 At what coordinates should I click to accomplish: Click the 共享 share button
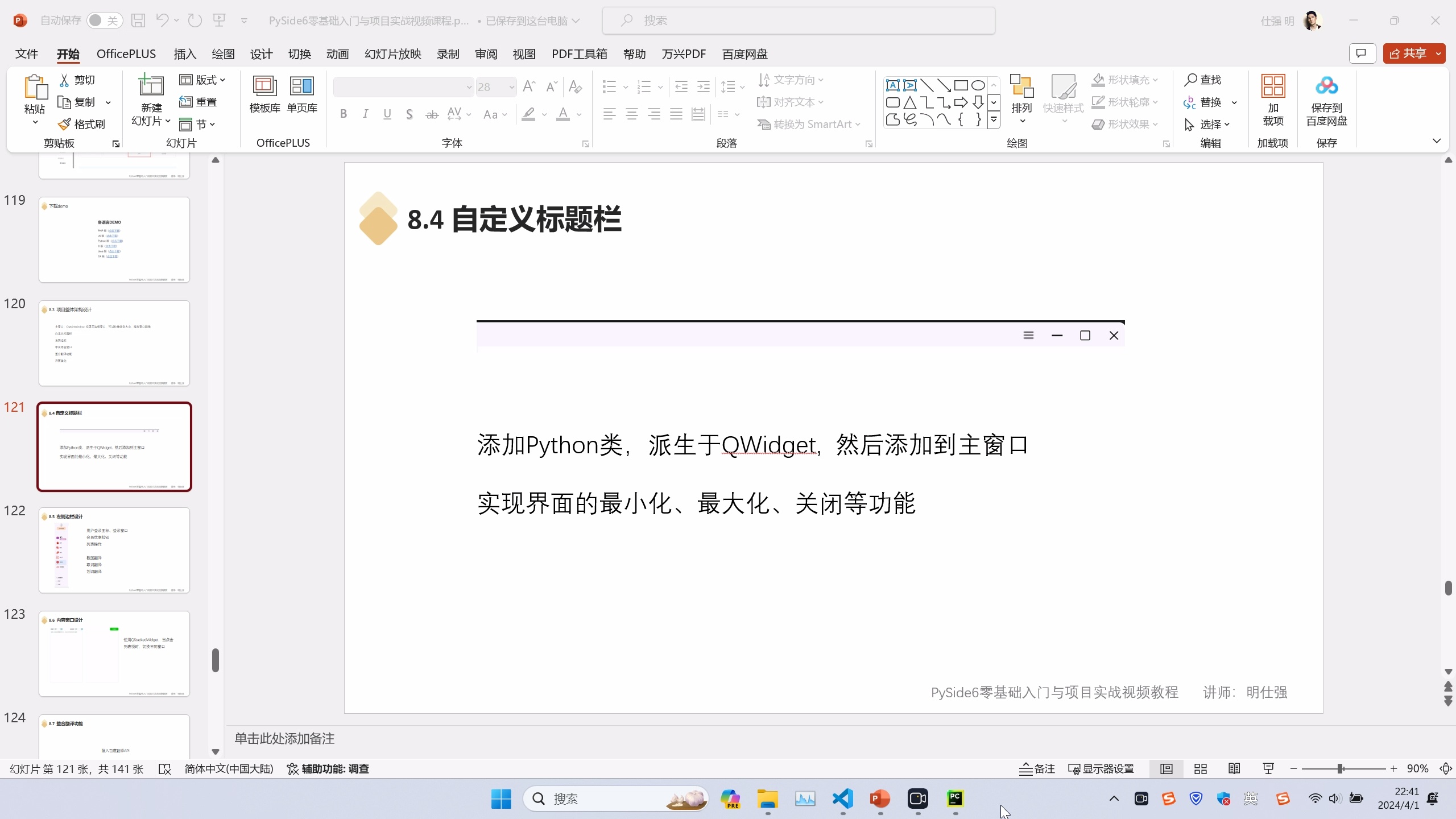pyautogui.click(x=1408, y=53)
